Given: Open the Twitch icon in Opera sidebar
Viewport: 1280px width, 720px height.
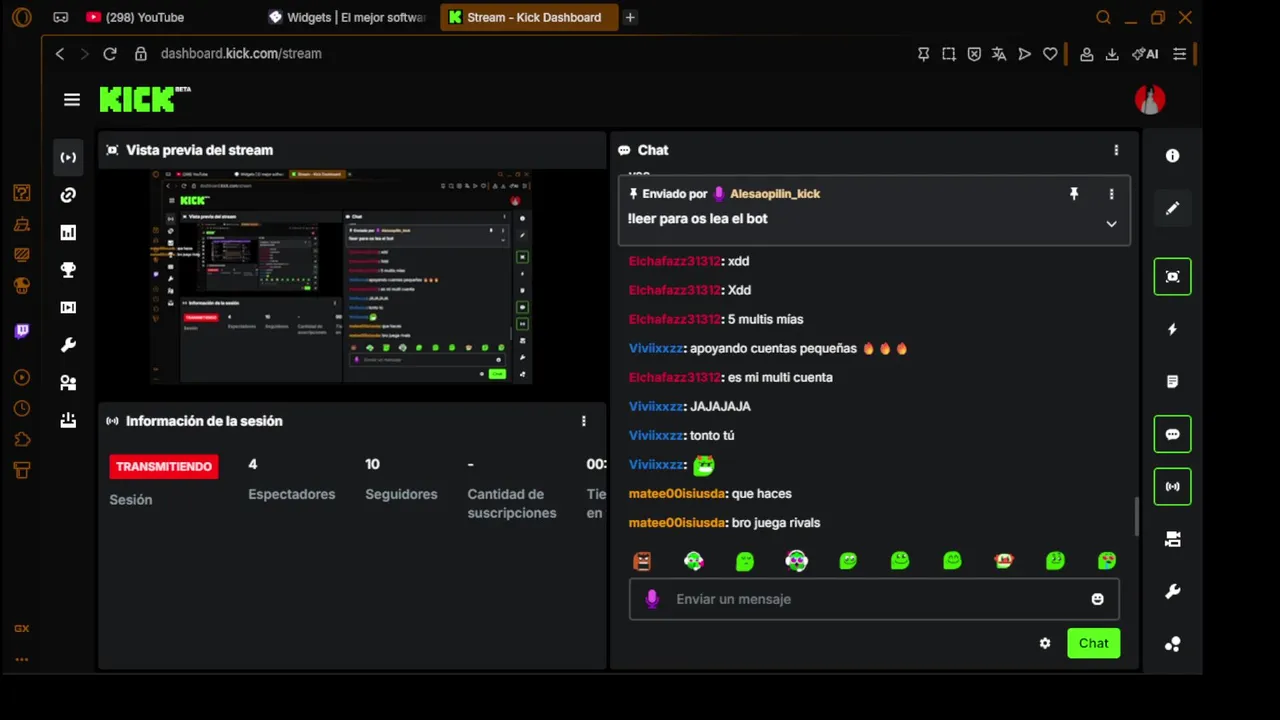Looking at the screenshot, I should [21, 331].
